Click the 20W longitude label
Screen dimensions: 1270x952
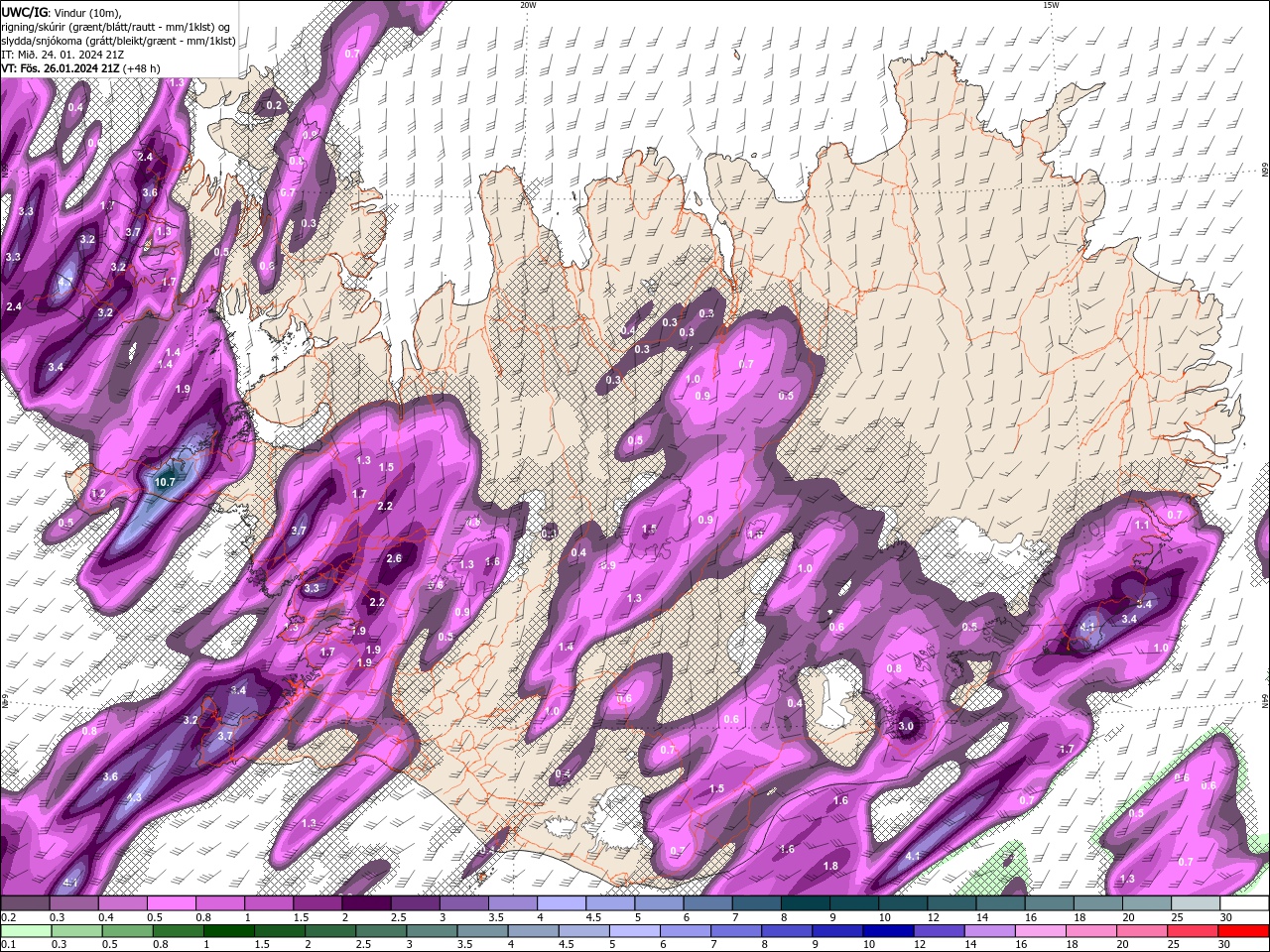(x=528, y=5)
